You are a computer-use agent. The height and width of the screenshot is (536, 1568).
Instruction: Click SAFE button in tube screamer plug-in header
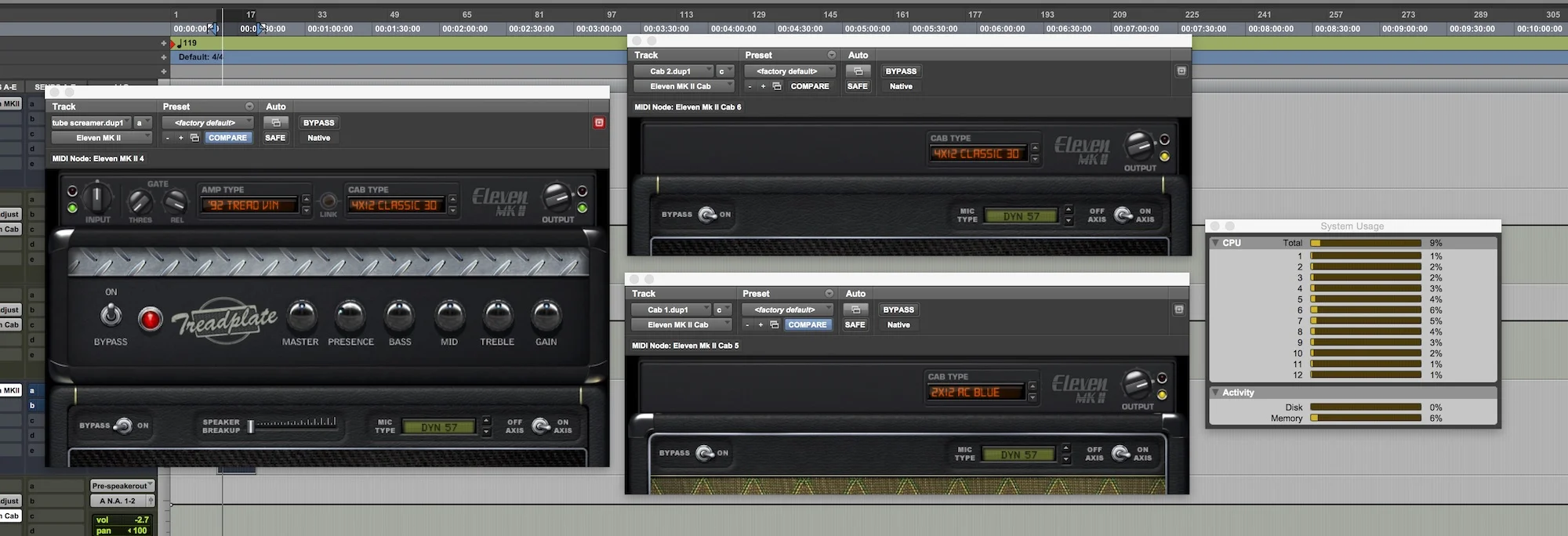click(x=275, y=138)
